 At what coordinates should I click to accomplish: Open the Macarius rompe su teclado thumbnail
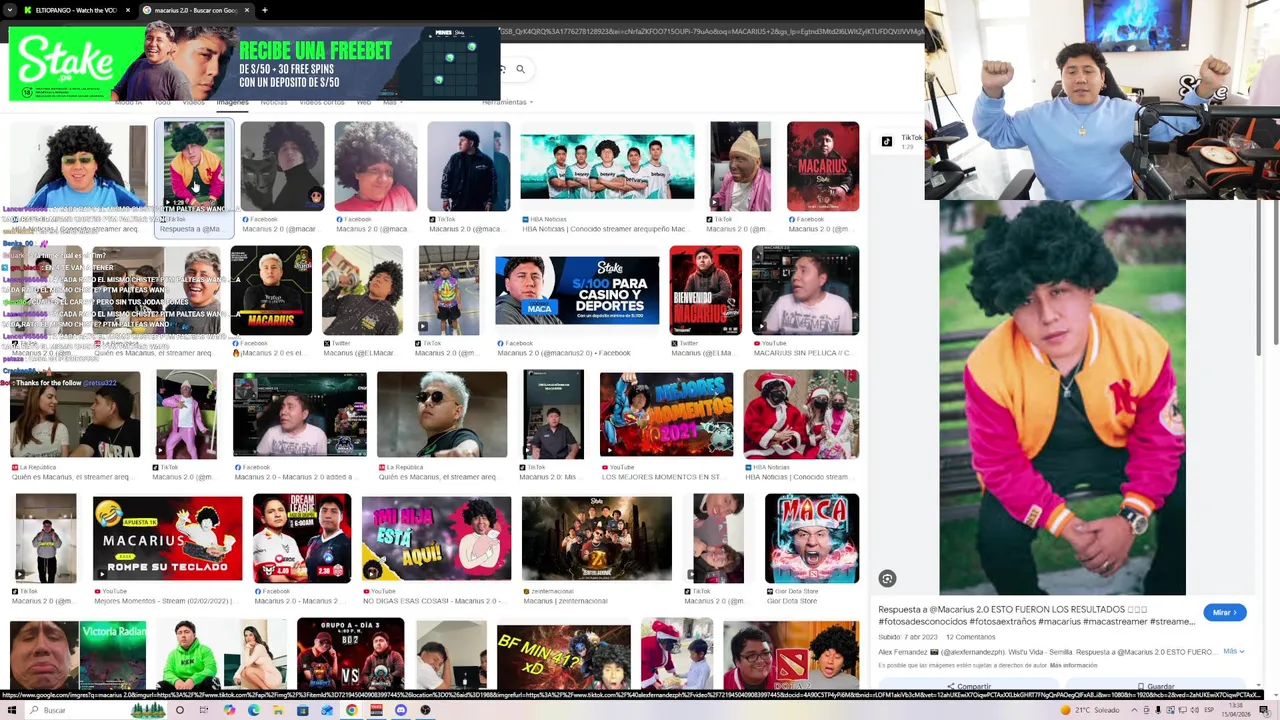[x=167, y=538]
